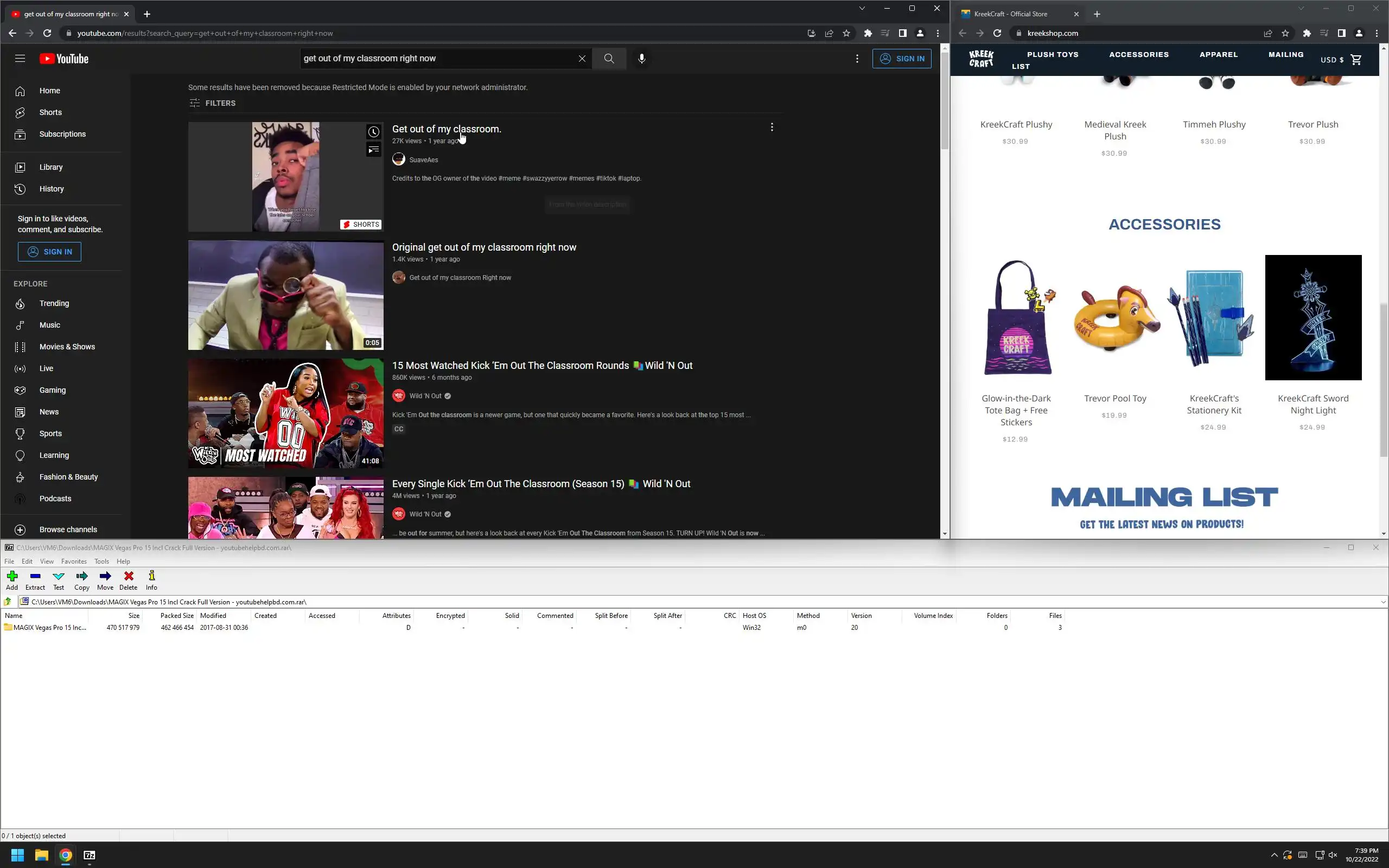1389x868 pixels.
Task: Open the Trevor Pool Toy product link
Action: pyautogui.click(x=1114, y=398)
